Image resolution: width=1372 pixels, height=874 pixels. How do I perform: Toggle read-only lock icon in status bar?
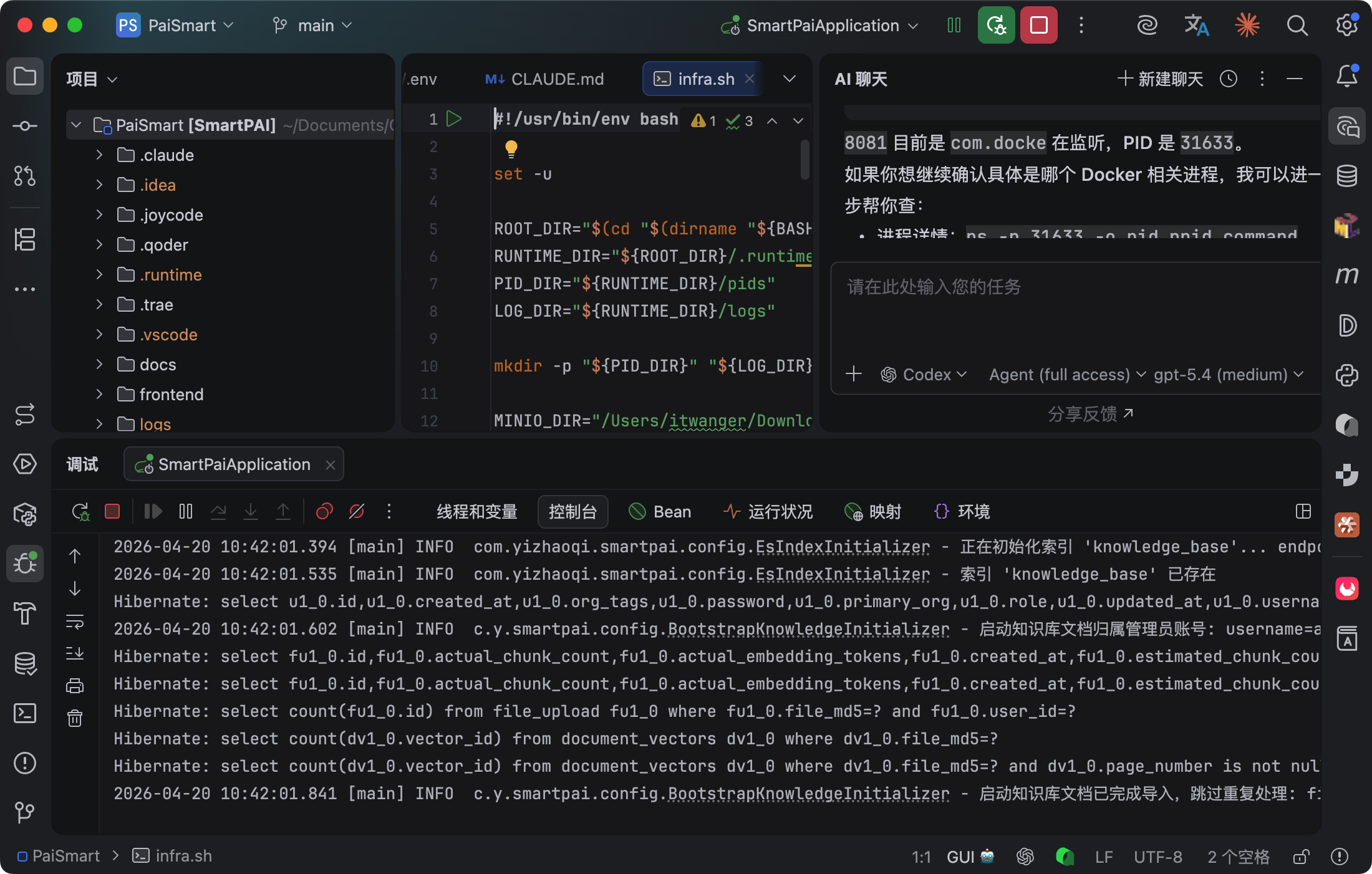tap(1301, 857)
